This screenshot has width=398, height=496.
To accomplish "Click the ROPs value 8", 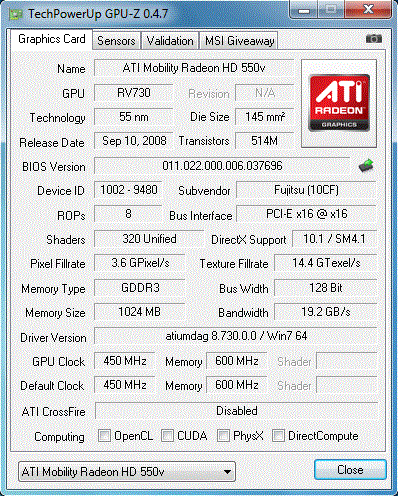I will 128,214.
